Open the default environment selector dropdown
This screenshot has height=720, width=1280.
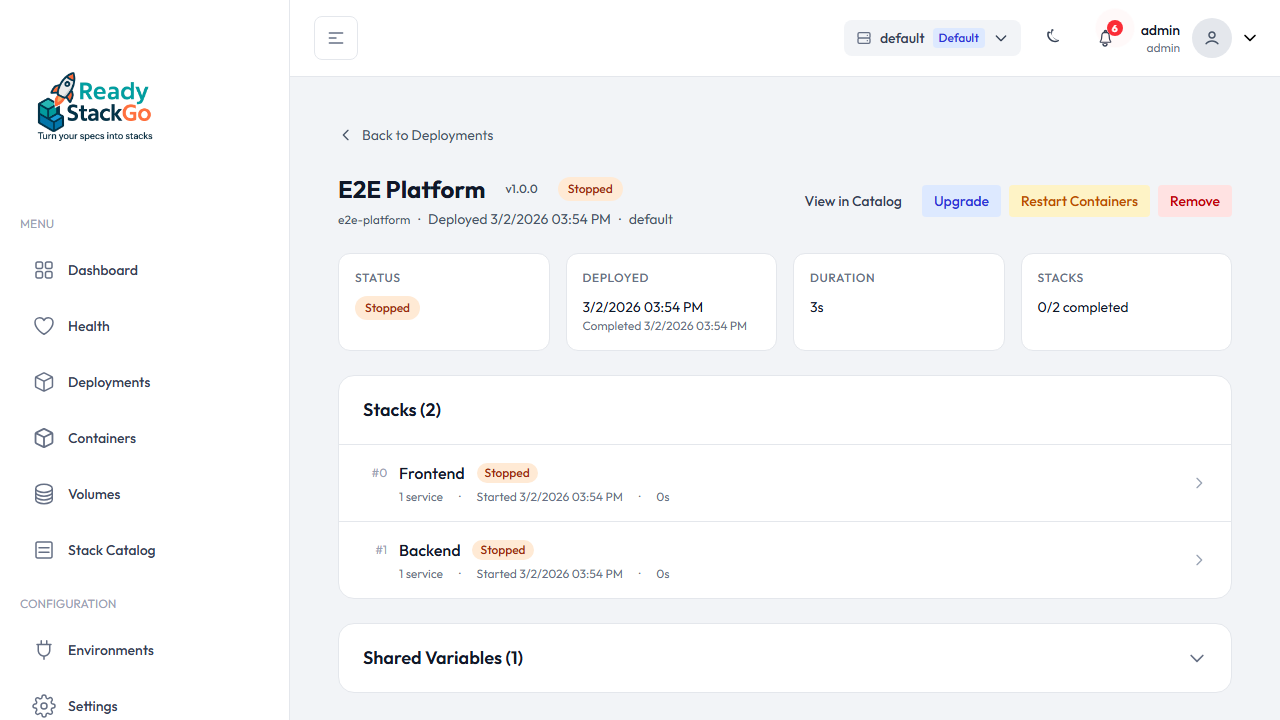pos(931,37)
